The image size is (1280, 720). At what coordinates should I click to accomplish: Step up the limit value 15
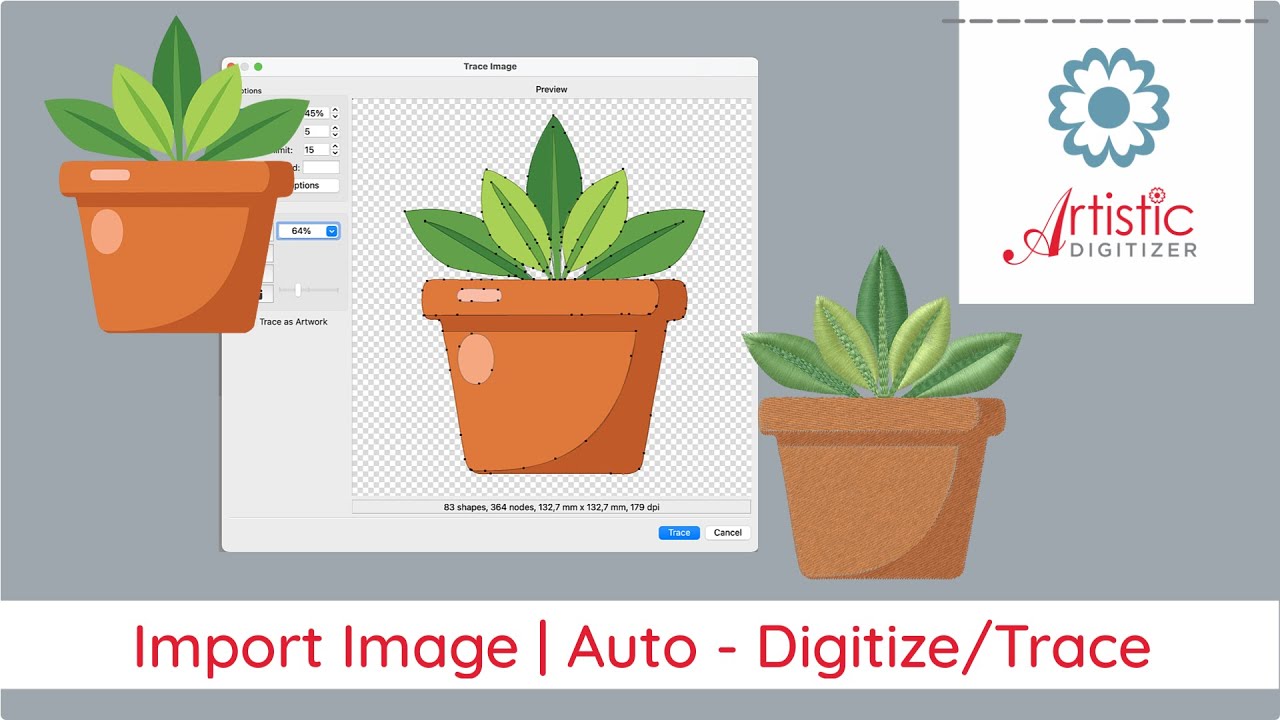335,146
